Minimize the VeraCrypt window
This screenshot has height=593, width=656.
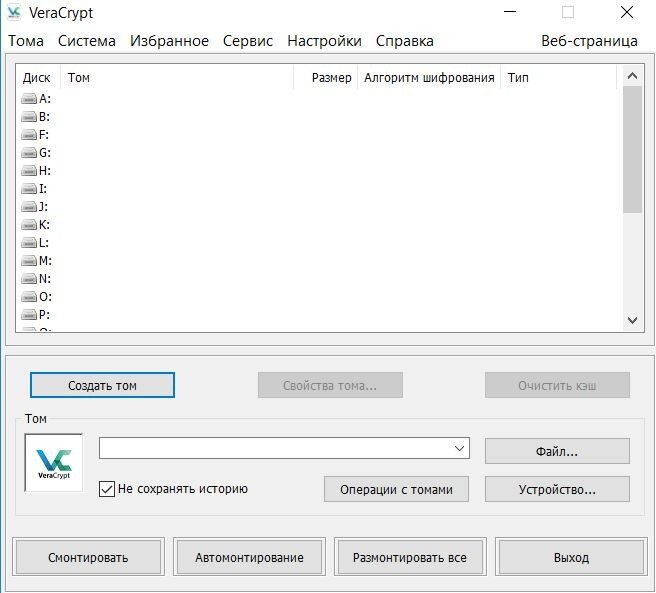[x=510, y=12]
